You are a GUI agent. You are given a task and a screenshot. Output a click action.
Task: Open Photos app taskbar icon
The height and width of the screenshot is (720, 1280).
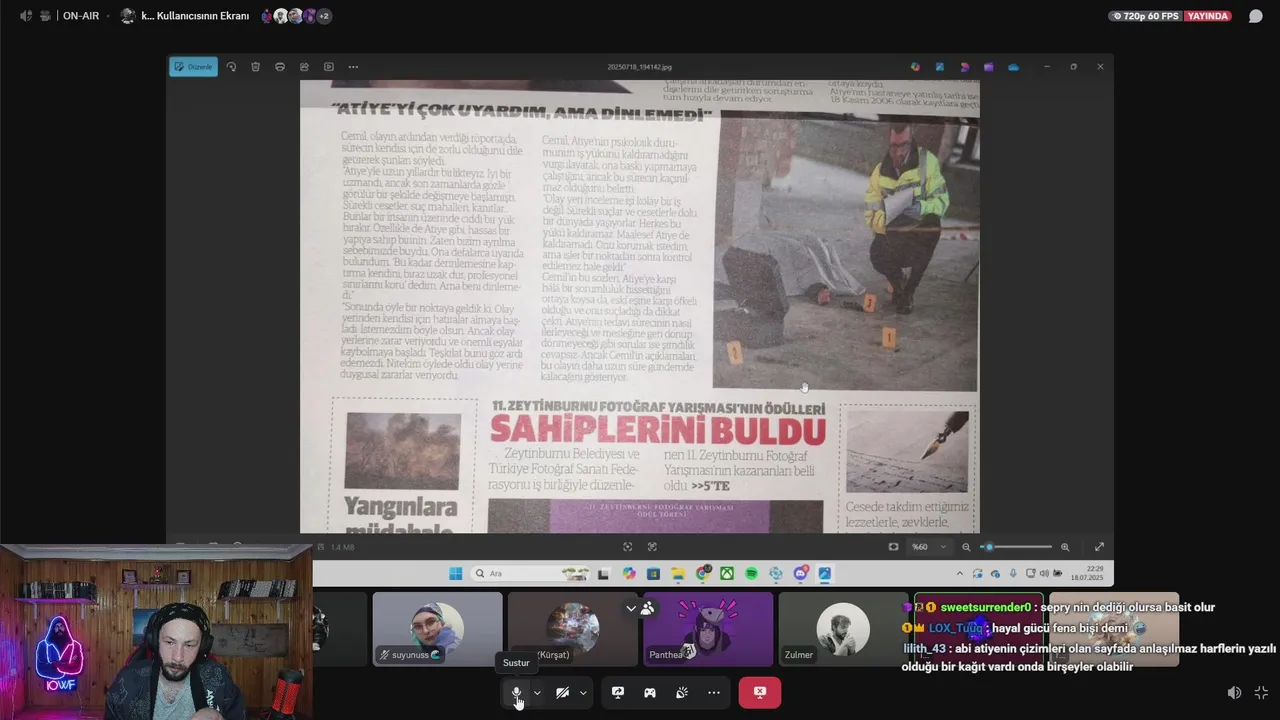tap(825, 573)
